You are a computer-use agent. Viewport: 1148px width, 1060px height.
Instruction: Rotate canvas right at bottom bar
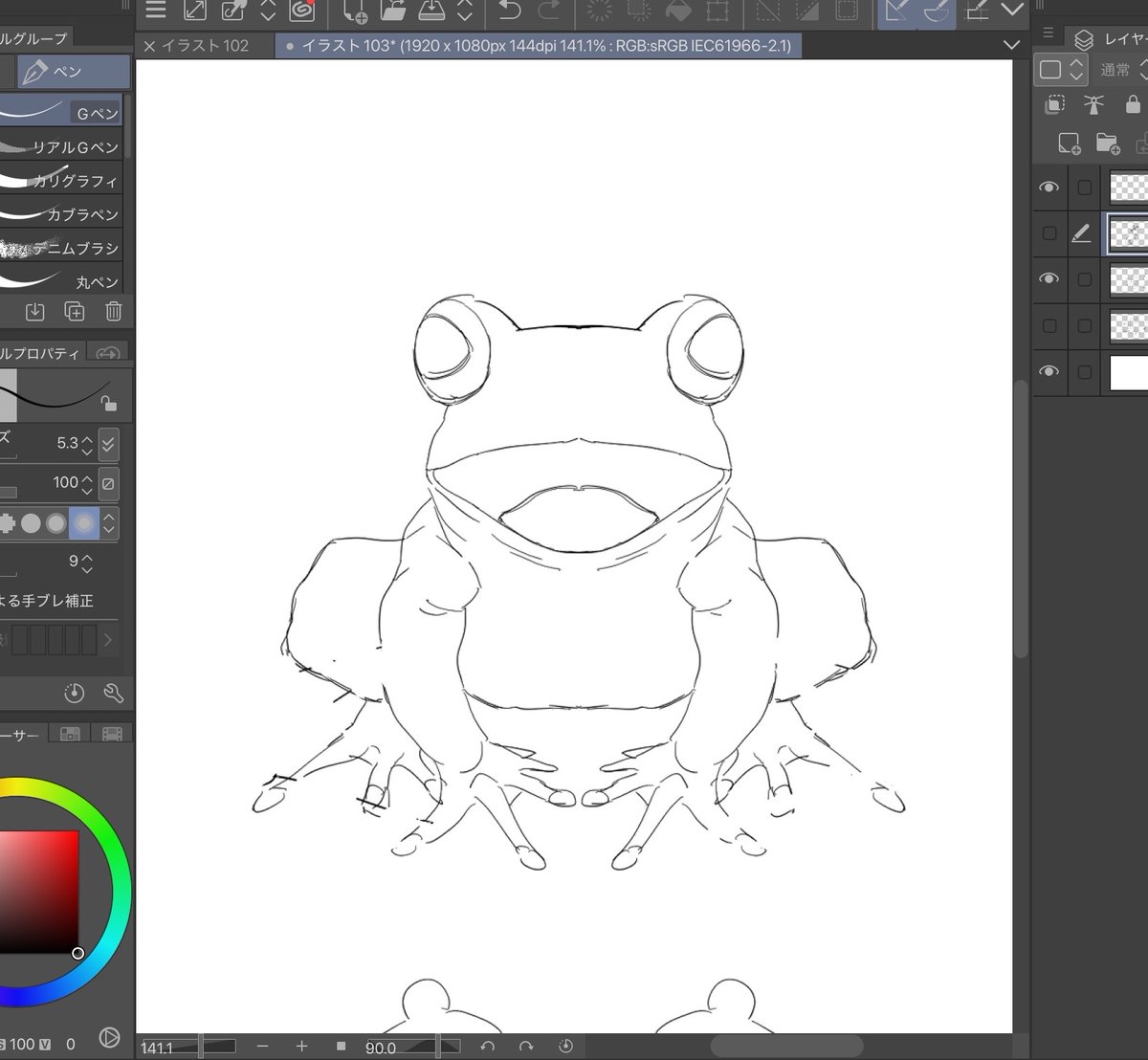pyautogui.click(x=526, y=1047)
